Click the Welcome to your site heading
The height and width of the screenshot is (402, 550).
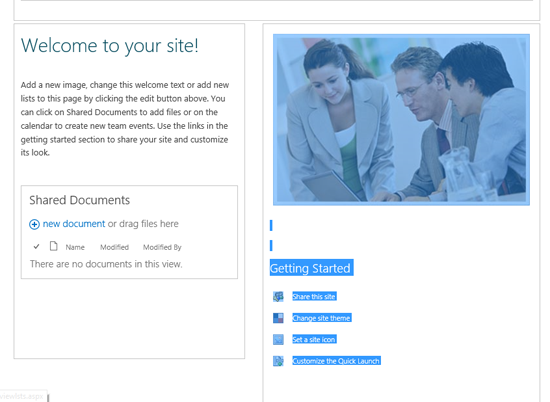coord(110,46)
